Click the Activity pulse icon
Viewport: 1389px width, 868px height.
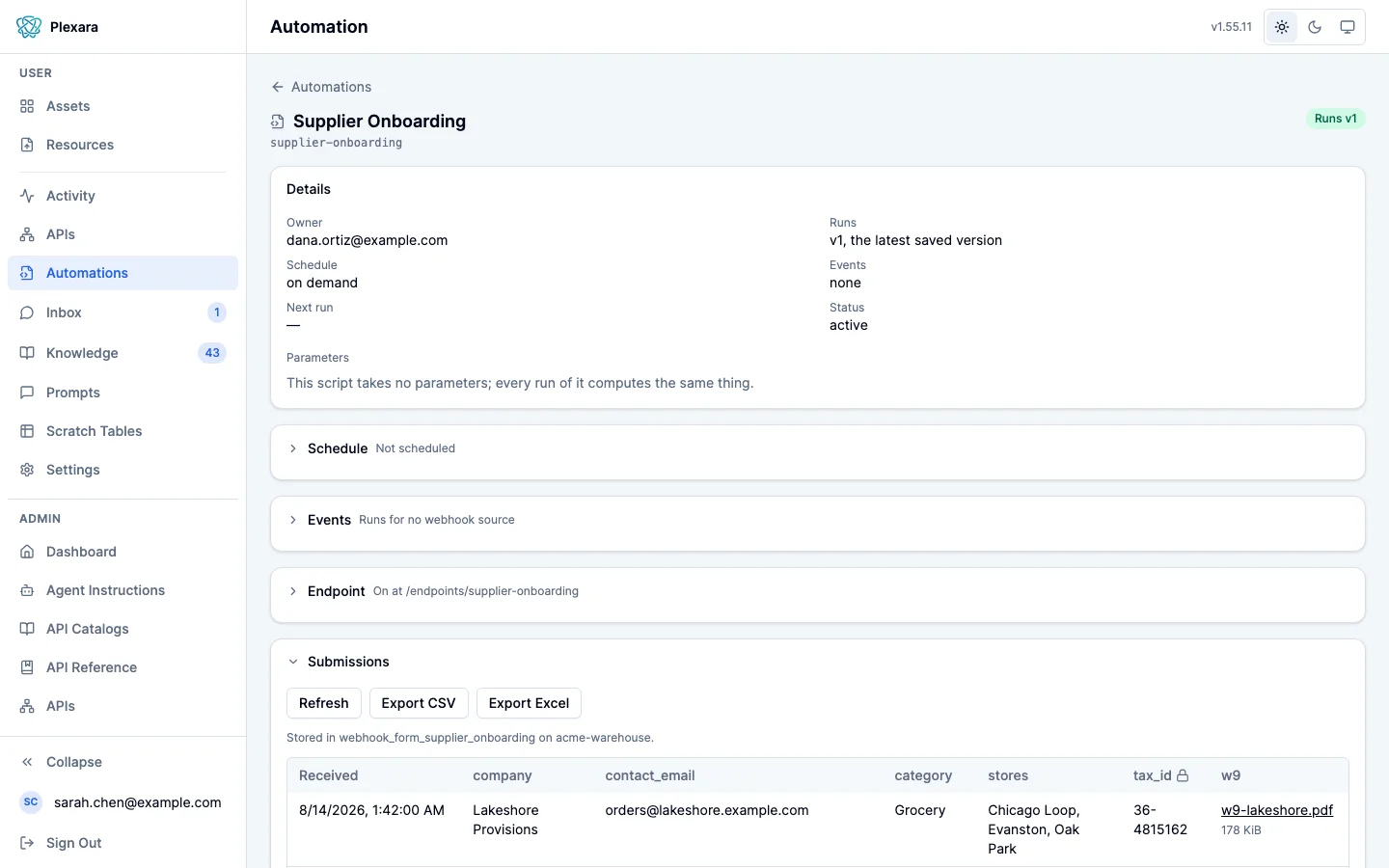tap(27, 196)
